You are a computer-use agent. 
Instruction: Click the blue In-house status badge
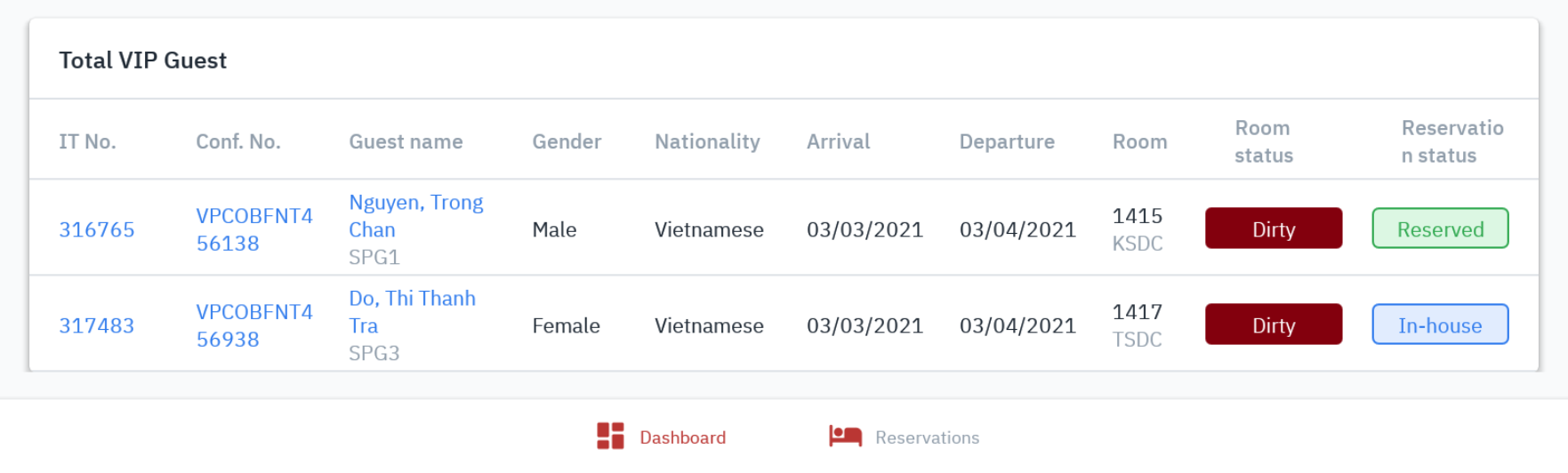(x=1440, y=325)
